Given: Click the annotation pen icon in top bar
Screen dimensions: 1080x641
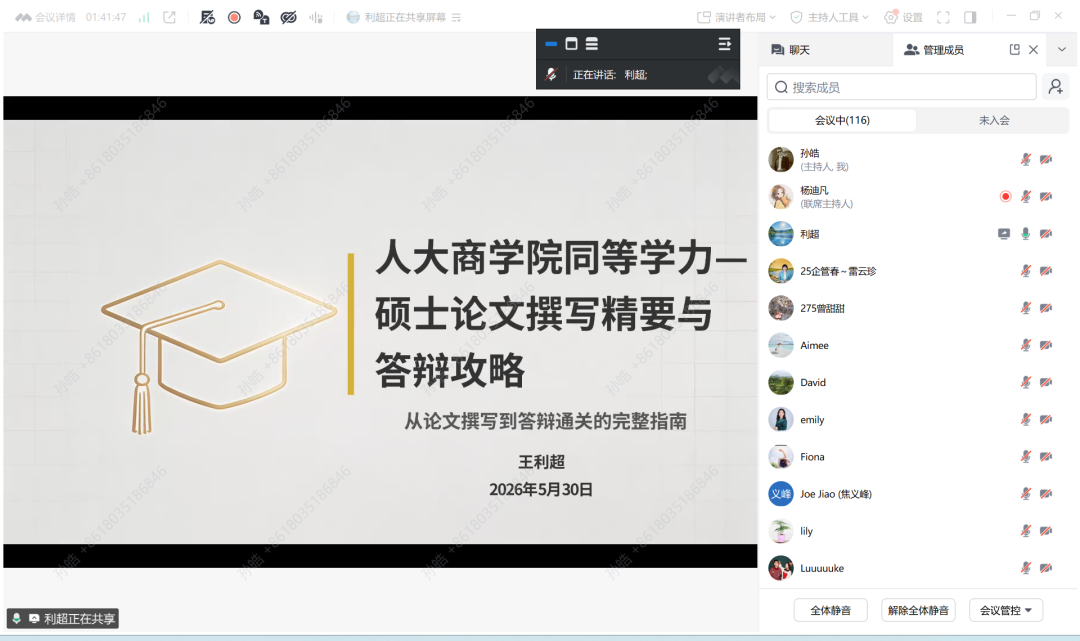Looking at the screenshot, I should click(207, 17).
